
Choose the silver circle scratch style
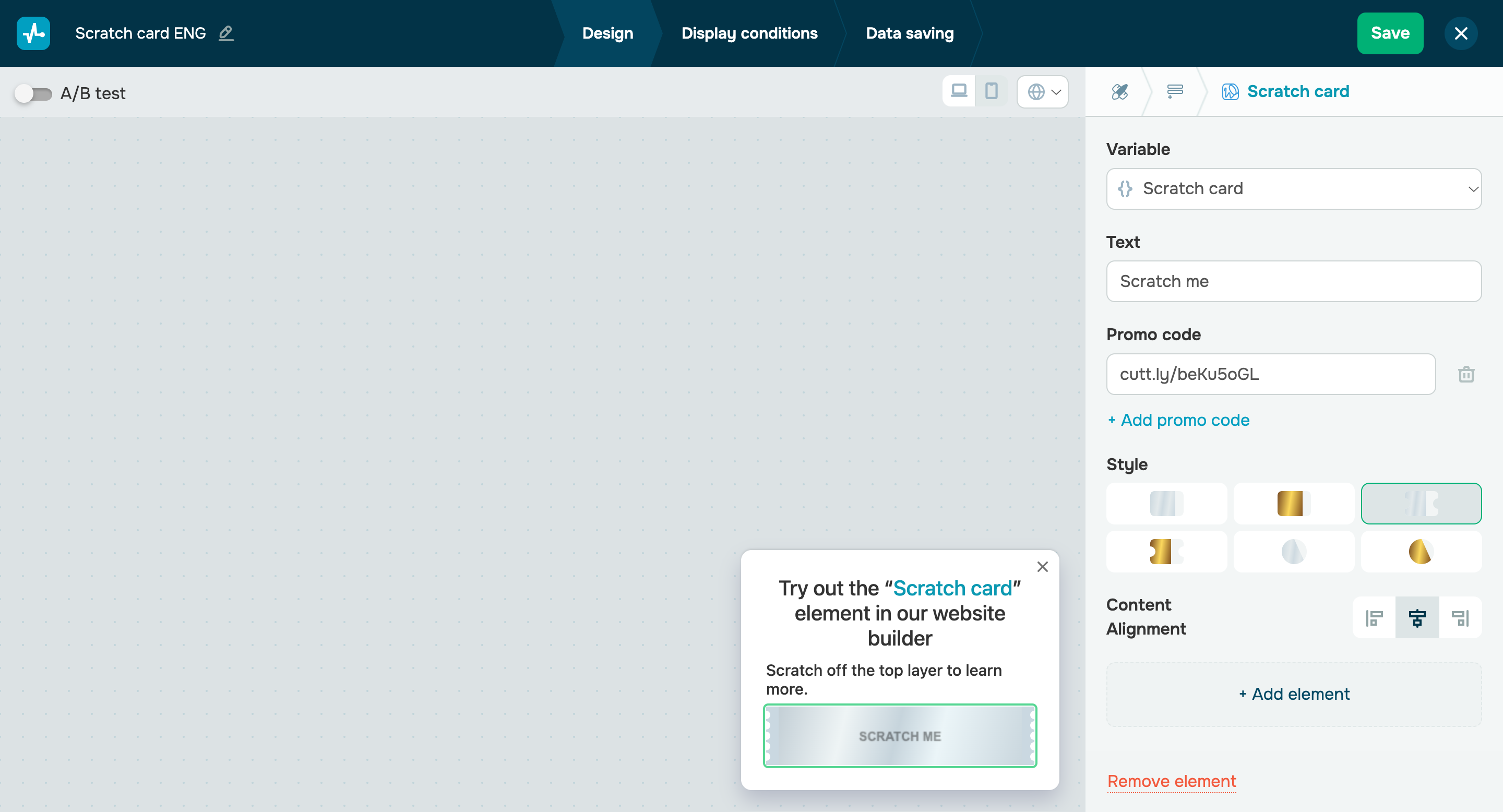1293,552
